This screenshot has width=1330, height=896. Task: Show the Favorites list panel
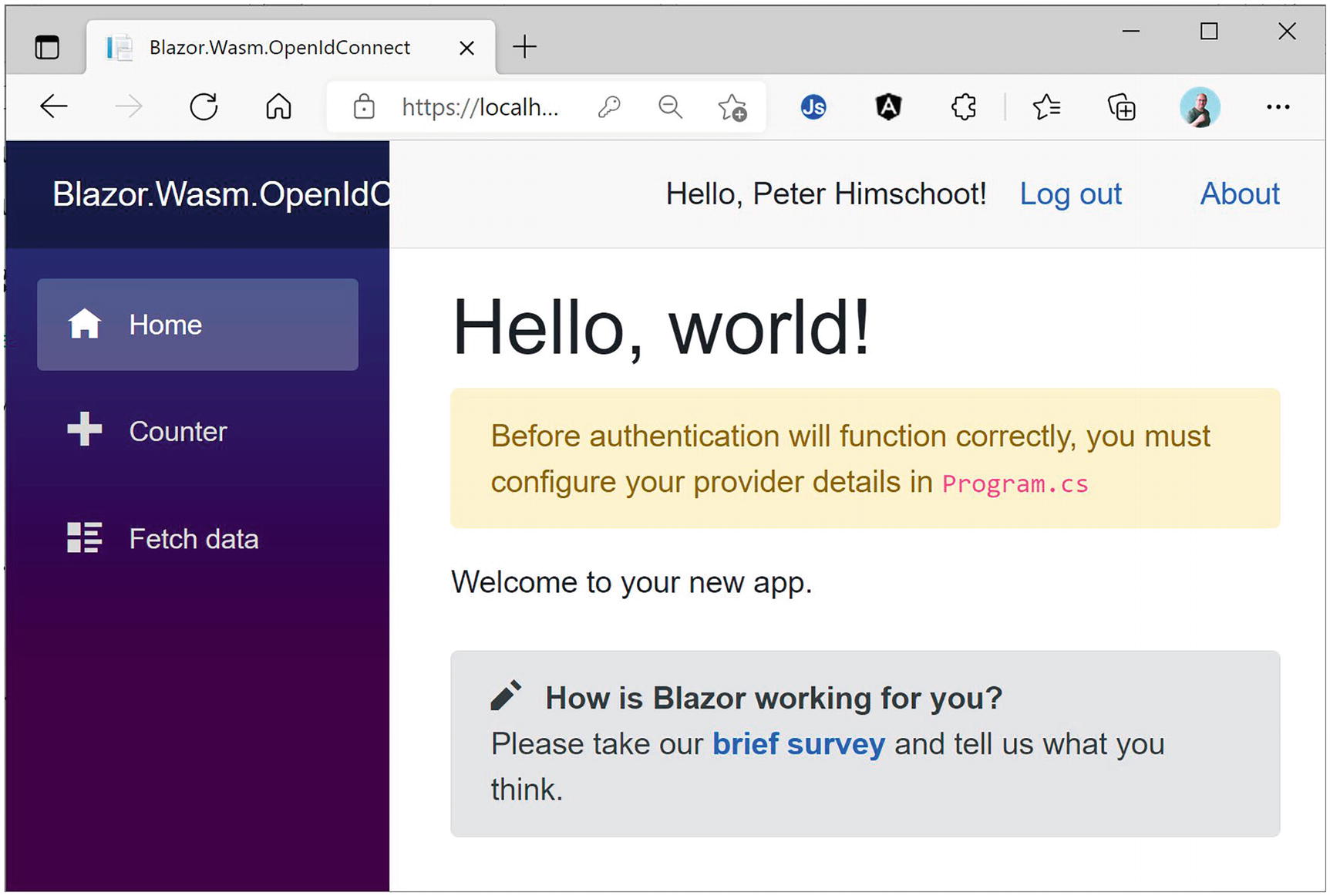[x=1046, y=106]
